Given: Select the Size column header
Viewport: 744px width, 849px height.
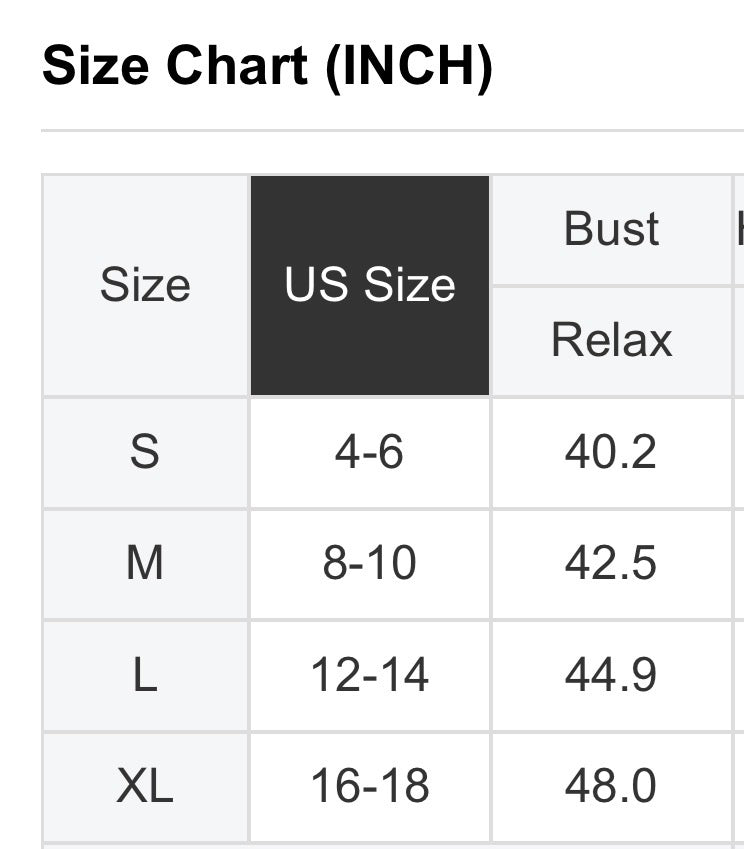Looking at the screenshot, I should 145,285.
